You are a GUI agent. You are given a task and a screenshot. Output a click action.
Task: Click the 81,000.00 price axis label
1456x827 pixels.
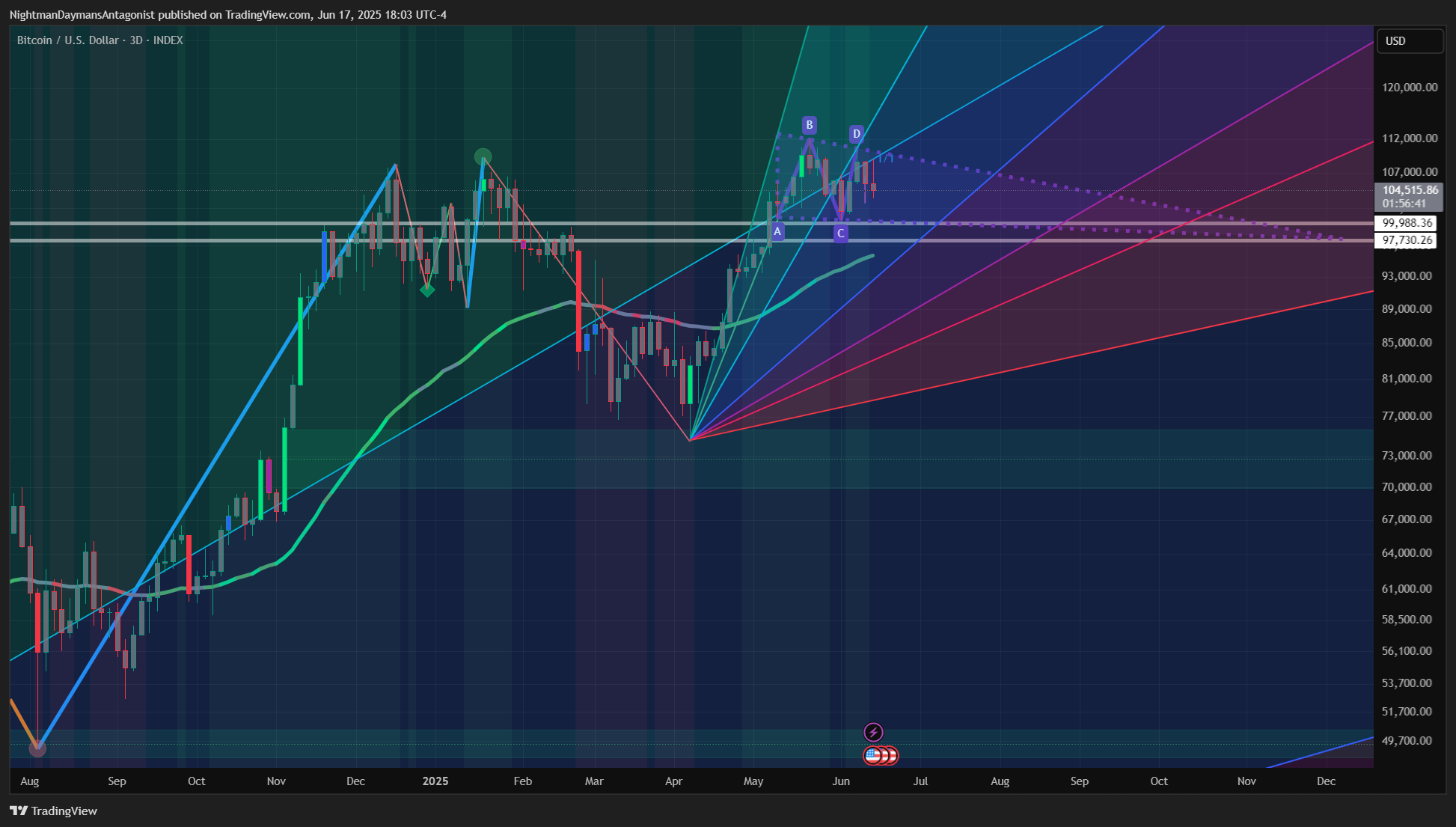[1407, 379]
